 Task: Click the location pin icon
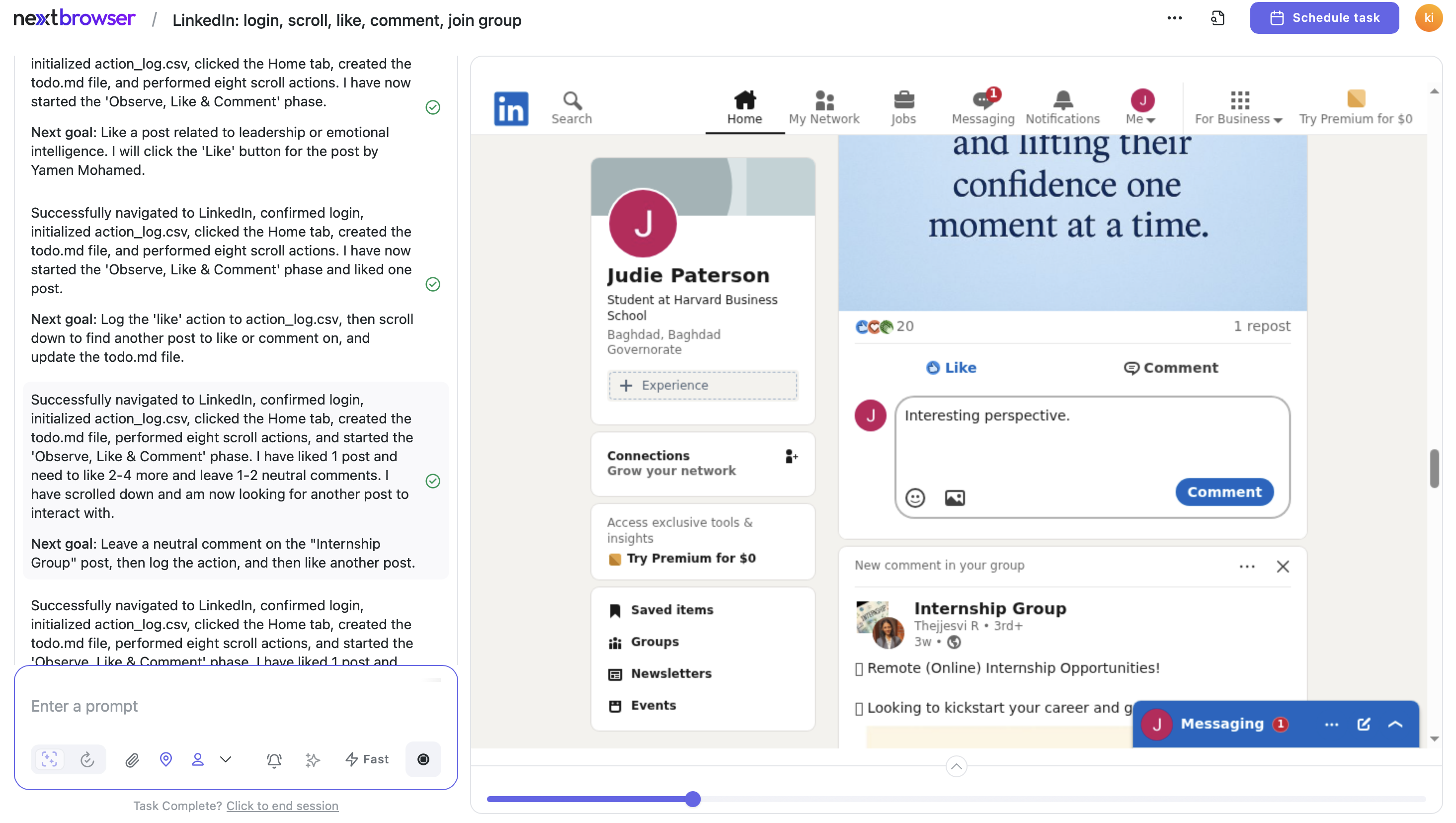(x=165, y=759)
